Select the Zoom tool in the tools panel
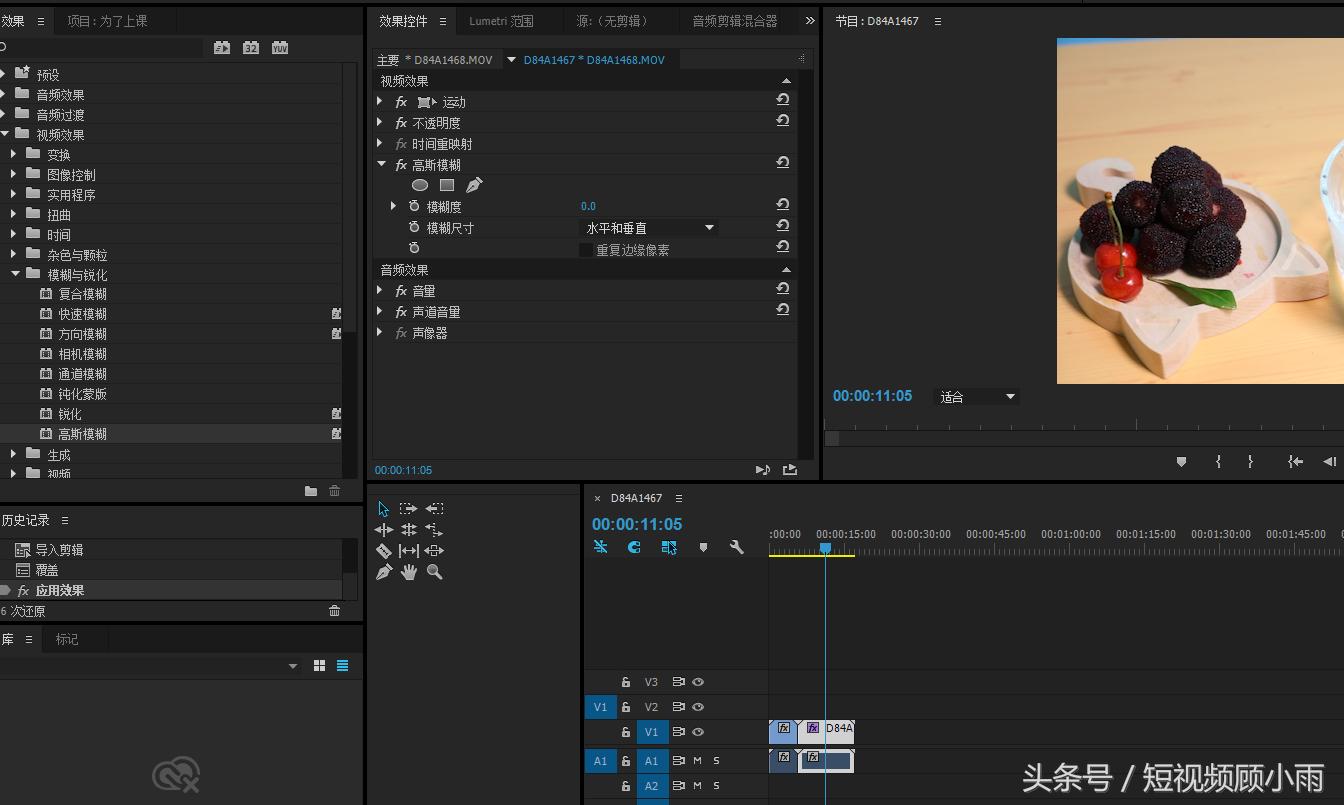Viewport: 1344px width, 805px height. click(434, 571)
